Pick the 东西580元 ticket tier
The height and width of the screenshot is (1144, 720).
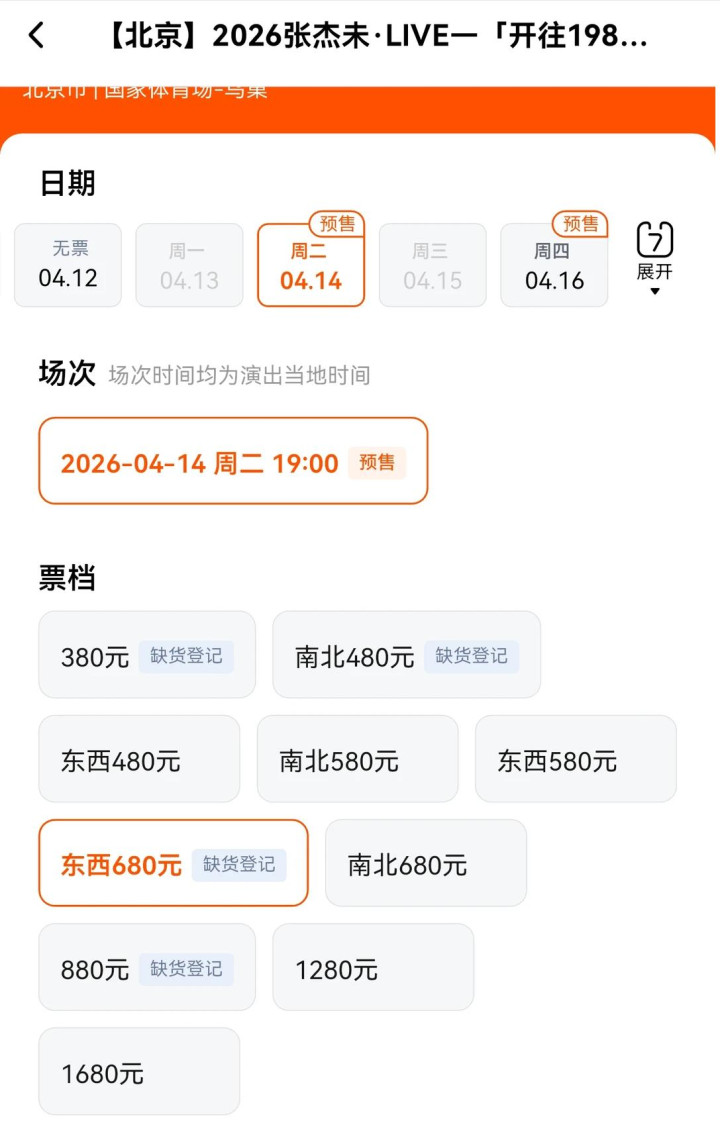click(x=575, y=759)
